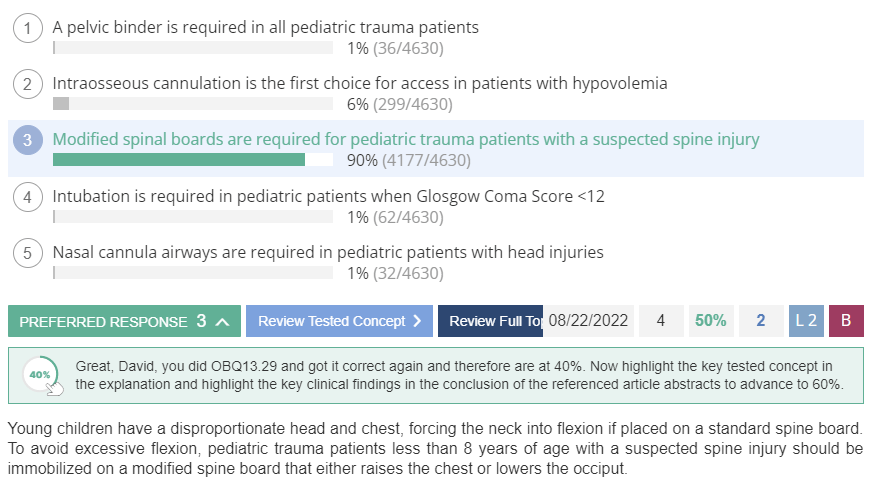Select answer option number 2 circle
The width and height of the screenshot is (874, 497).
click(x=27, y=84)
